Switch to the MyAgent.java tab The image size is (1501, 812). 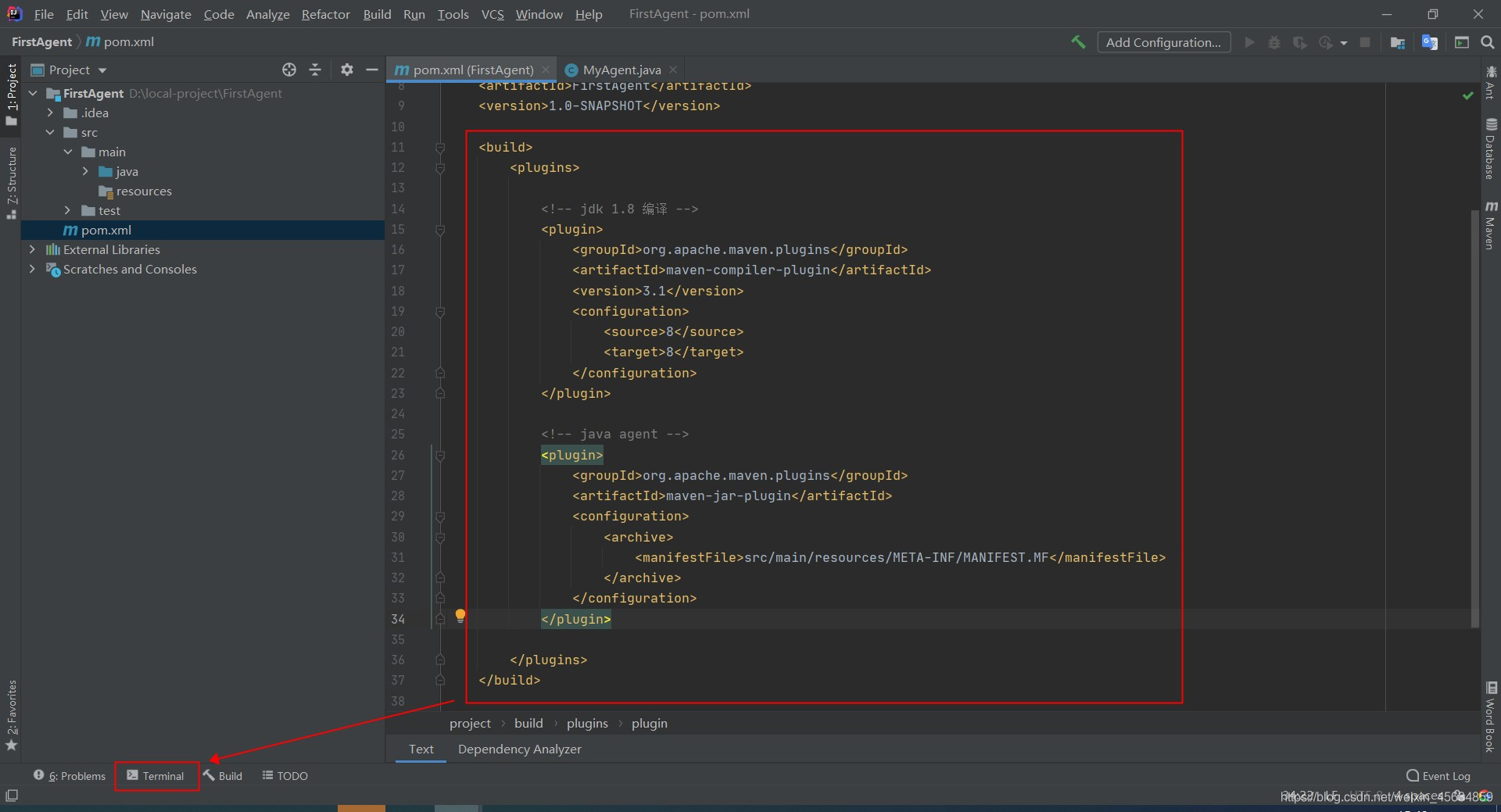click(622, 70)
